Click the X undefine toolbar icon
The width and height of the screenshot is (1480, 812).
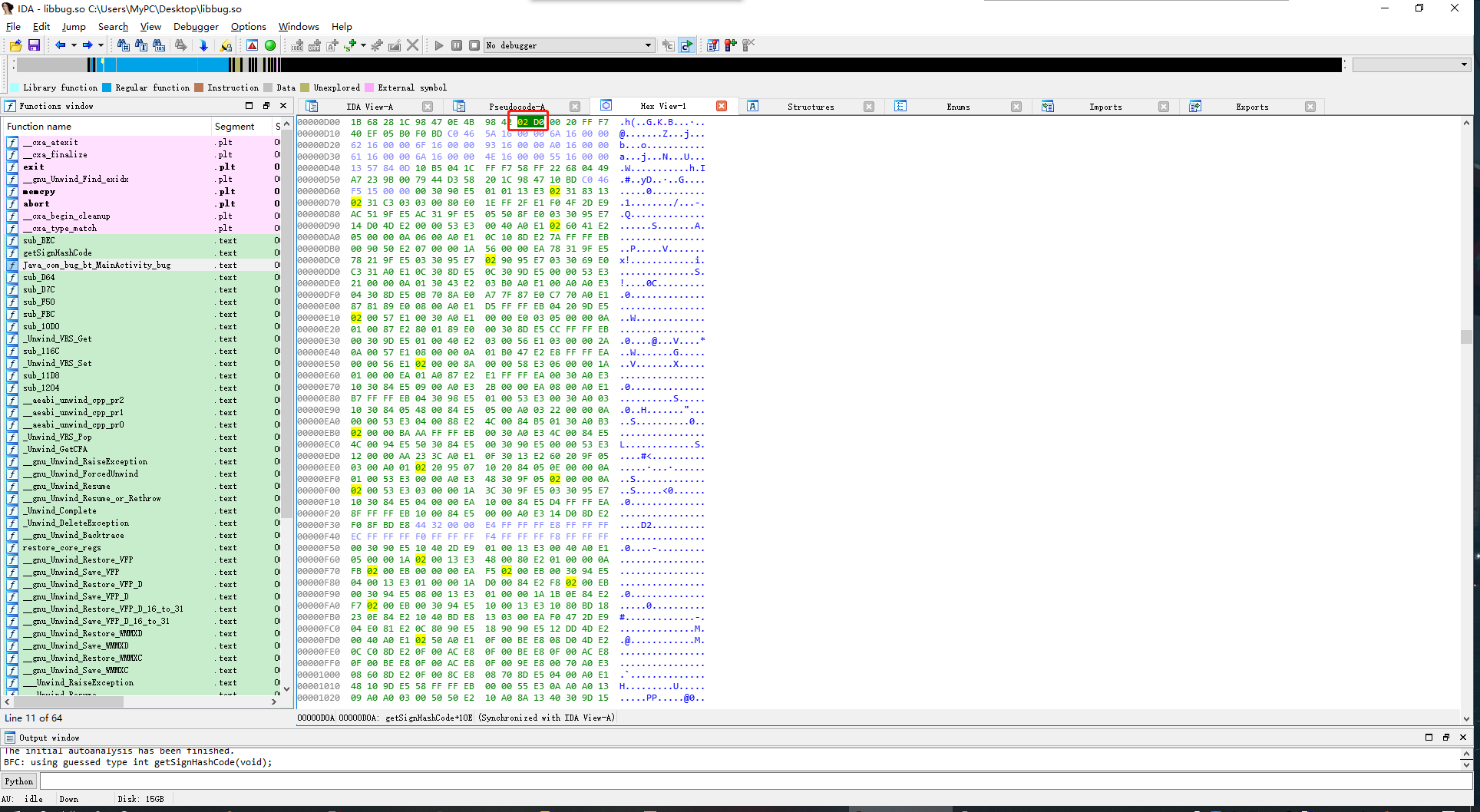412,45
